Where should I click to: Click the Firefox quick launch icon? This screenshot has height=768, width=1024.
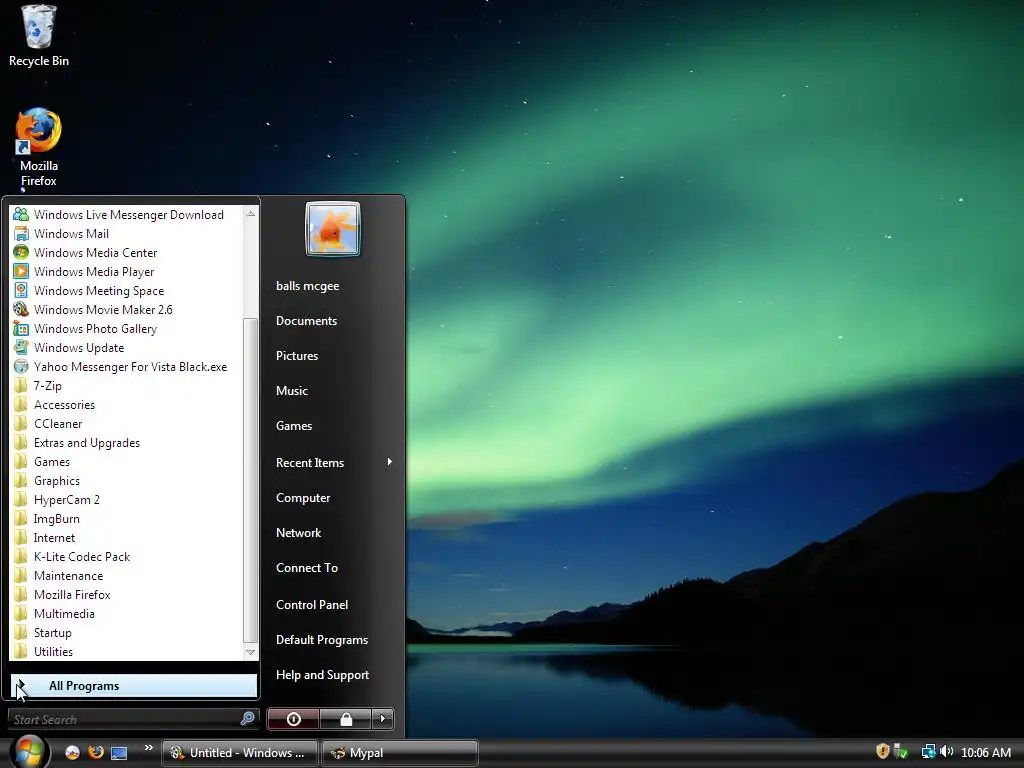point(96,752)
